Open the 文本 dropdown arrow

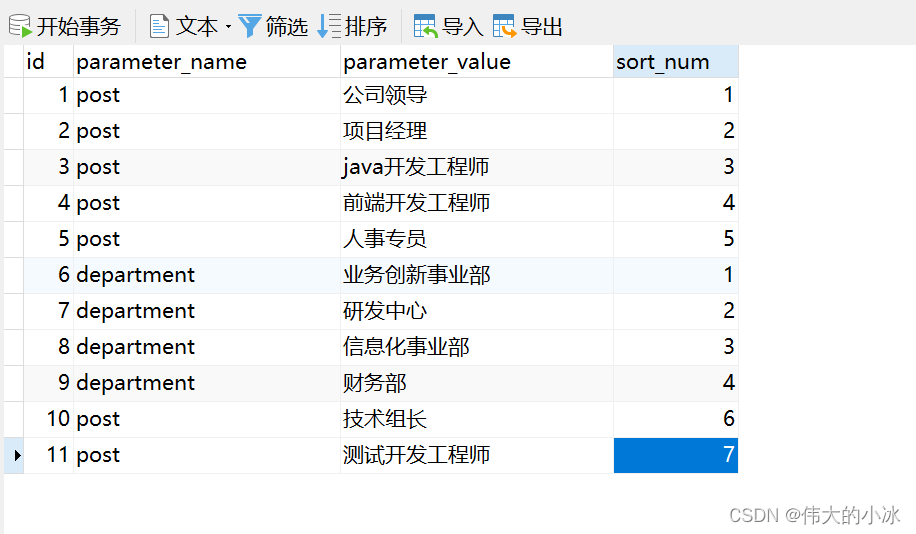coord(228,26)
